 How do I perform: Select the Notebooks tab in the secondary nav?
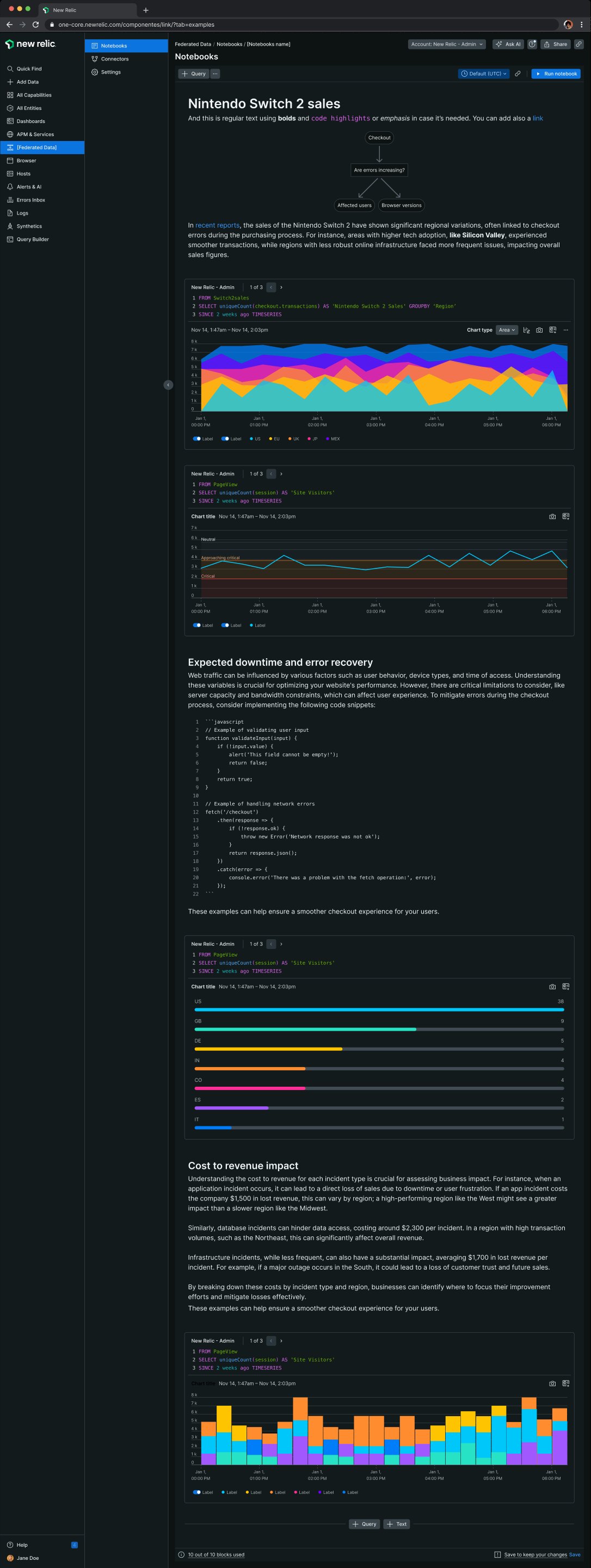126,46
